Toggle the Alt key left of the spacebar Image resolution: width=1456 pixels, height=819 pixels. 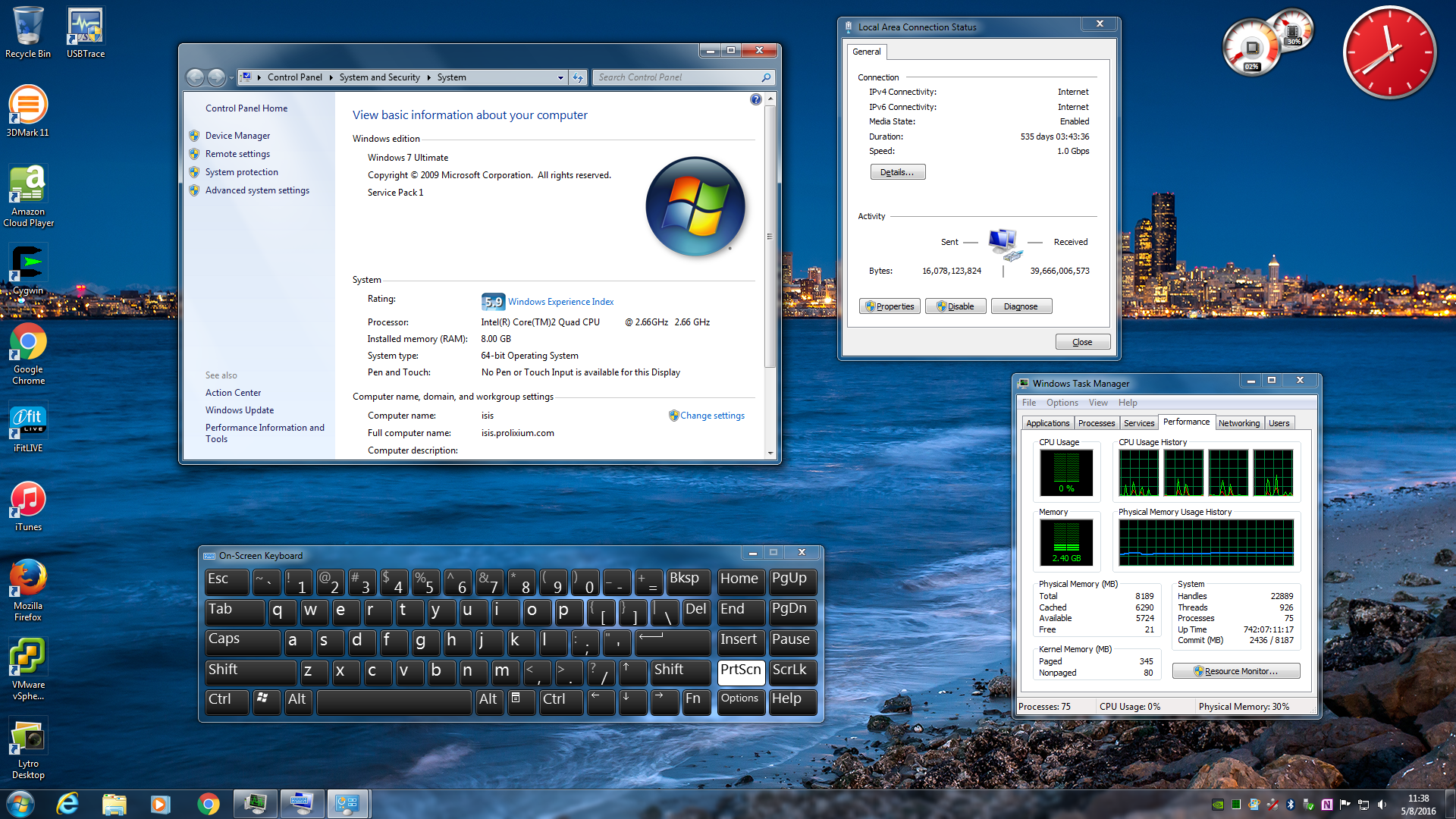299,701
